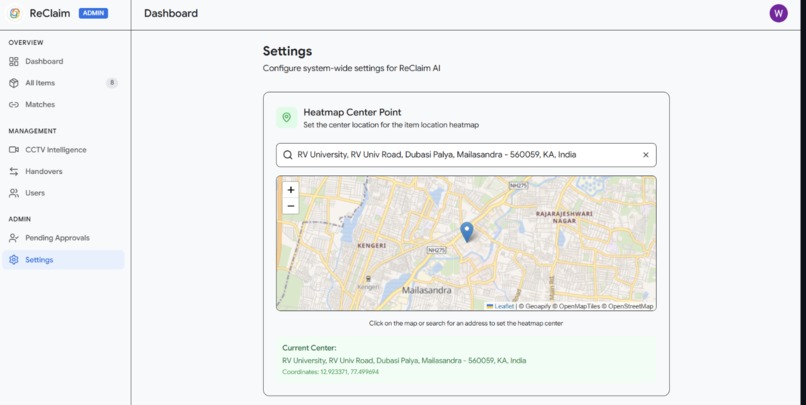The image size is (806, 405).
Task: Select the All Items box icon
Action: [14, 83]
